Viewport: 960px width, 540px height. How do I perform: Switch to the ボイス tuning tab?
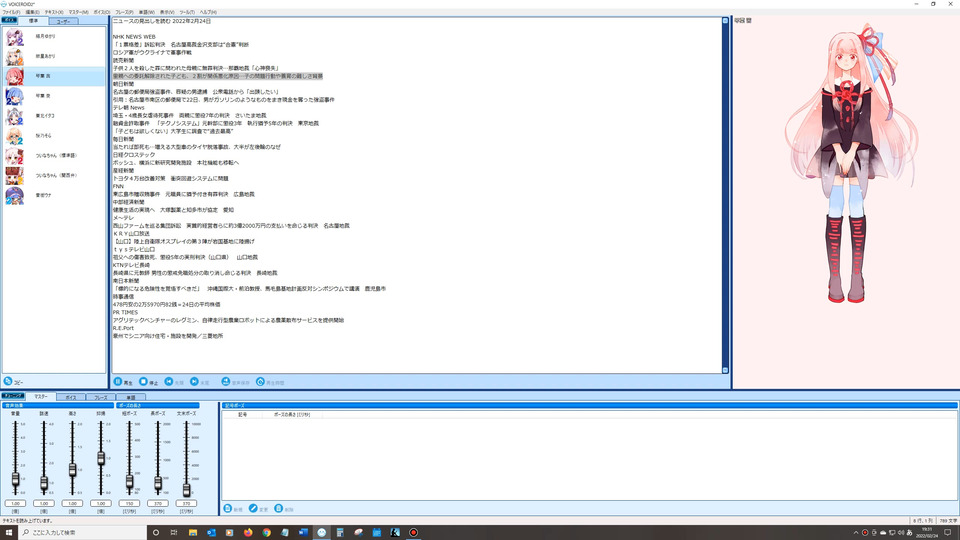point(71,397)
